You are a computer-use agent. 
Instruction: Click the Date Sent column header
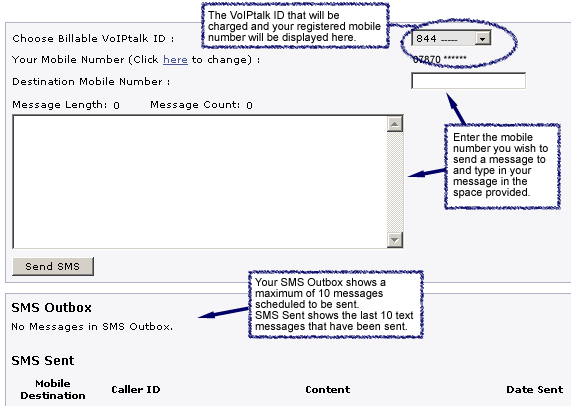(x=534, y=389)
